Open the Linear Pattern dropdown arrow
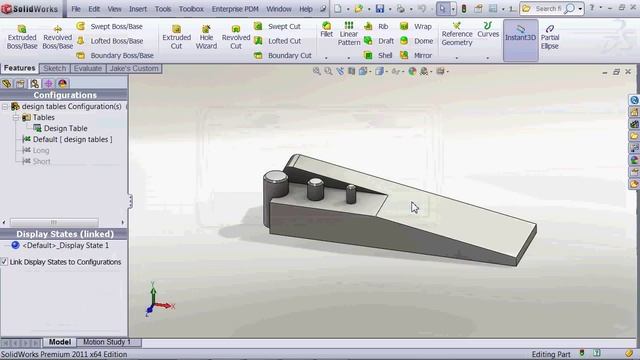This screenshot has width=640, height=360. [x=349, y=58]
